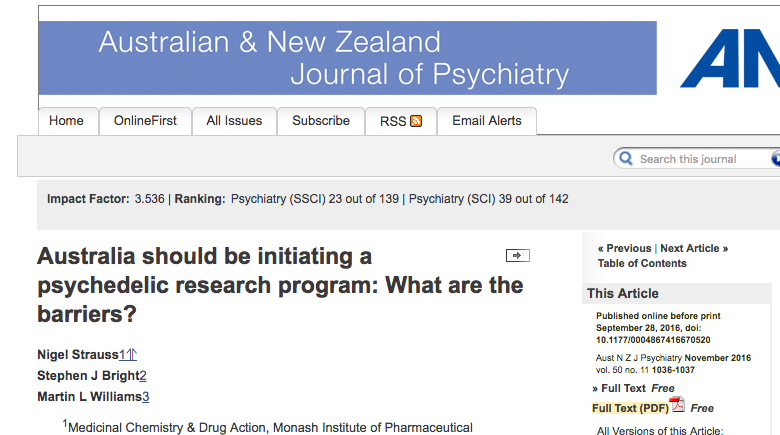Open the OnlineFirst tab
Screen dimensions: 780x435
[x=145, y=121]
